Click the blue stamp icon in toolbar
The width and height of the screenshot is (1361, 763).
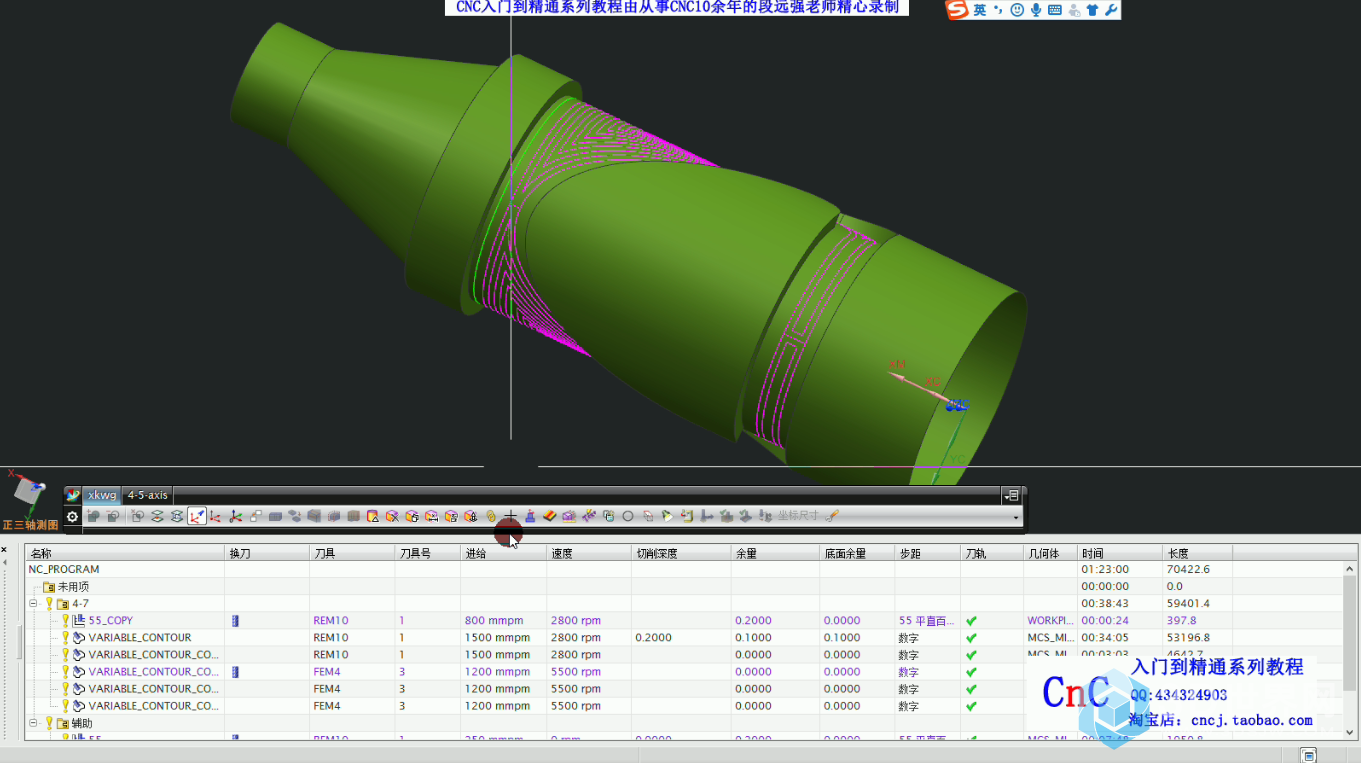point(530,516)
